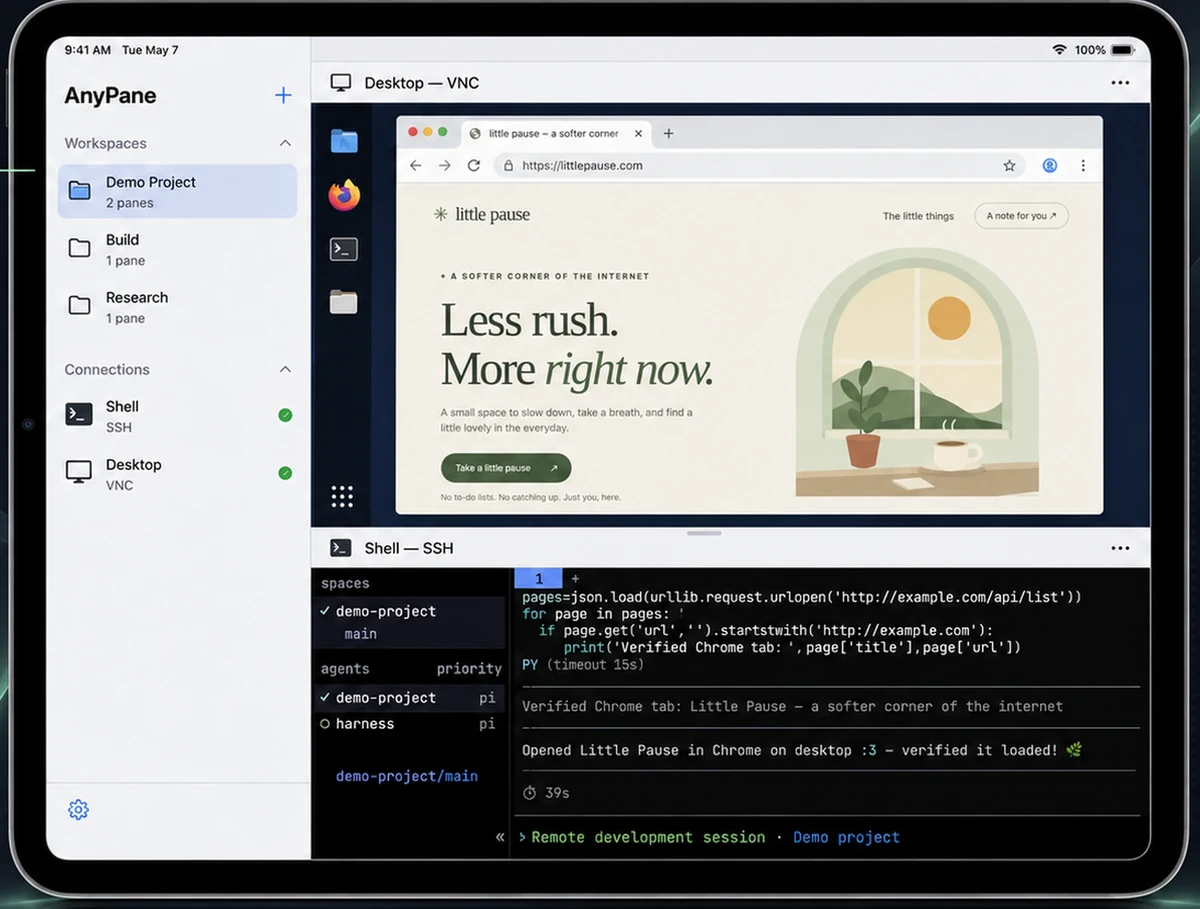Click the Verified Chrome tab output line
Viewport: 1200px width, 909px height.
click(793, 706)
